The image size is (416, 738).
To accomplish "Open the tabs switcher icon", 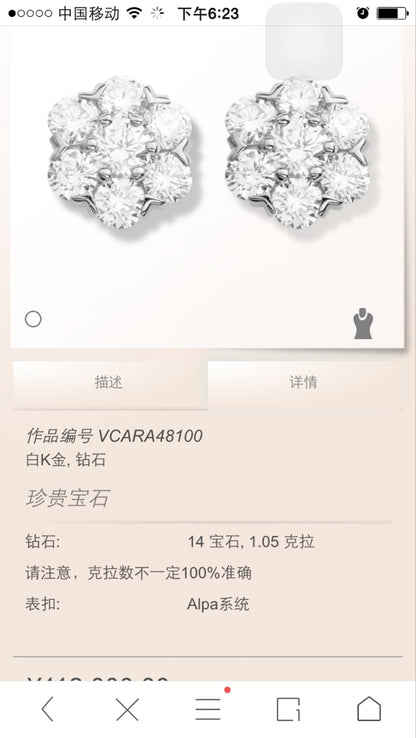I will coord(288,709).
